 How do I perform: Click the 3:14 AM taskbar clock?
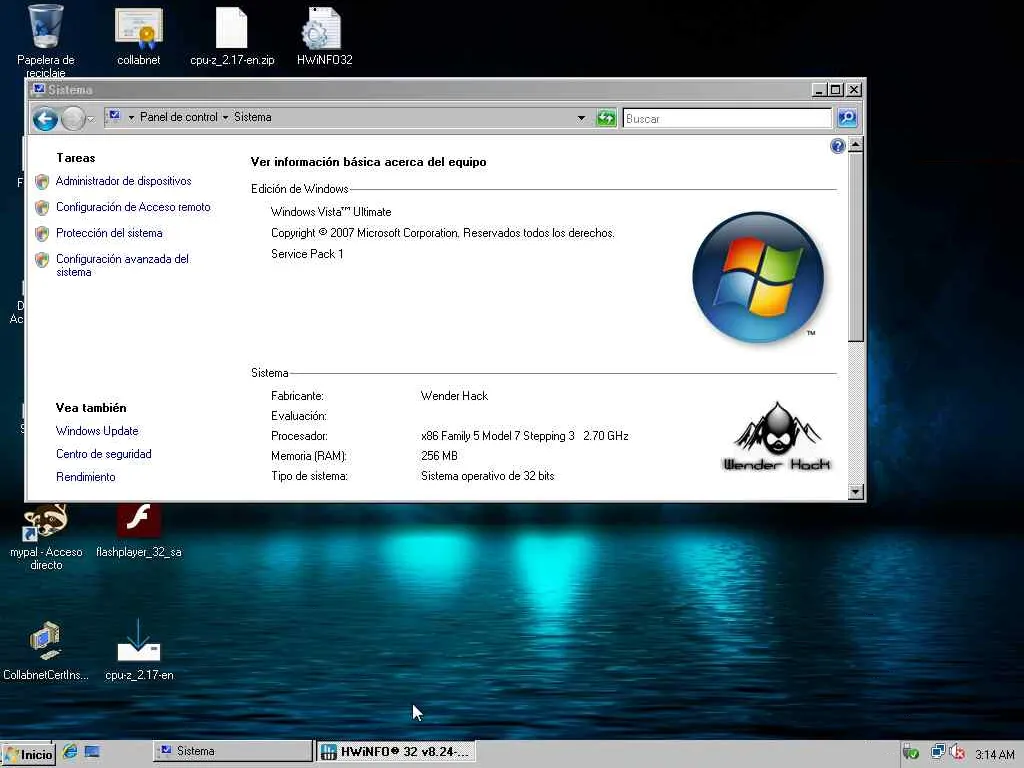coord(995,755)
